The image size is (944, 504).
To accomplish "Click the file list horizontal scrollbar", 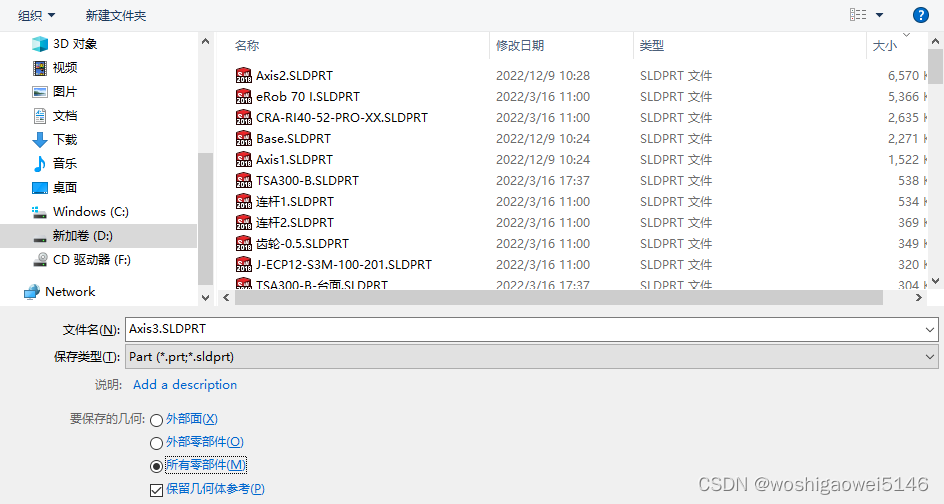I will tap(559, 297).
